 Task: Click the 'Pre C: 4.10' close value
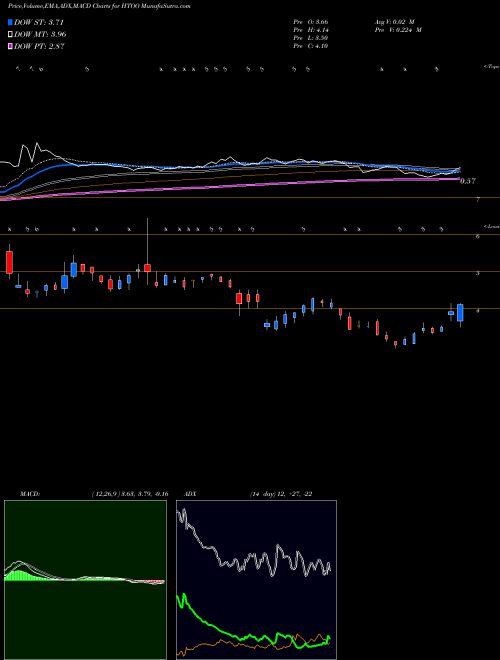click(x=311, y=46)
